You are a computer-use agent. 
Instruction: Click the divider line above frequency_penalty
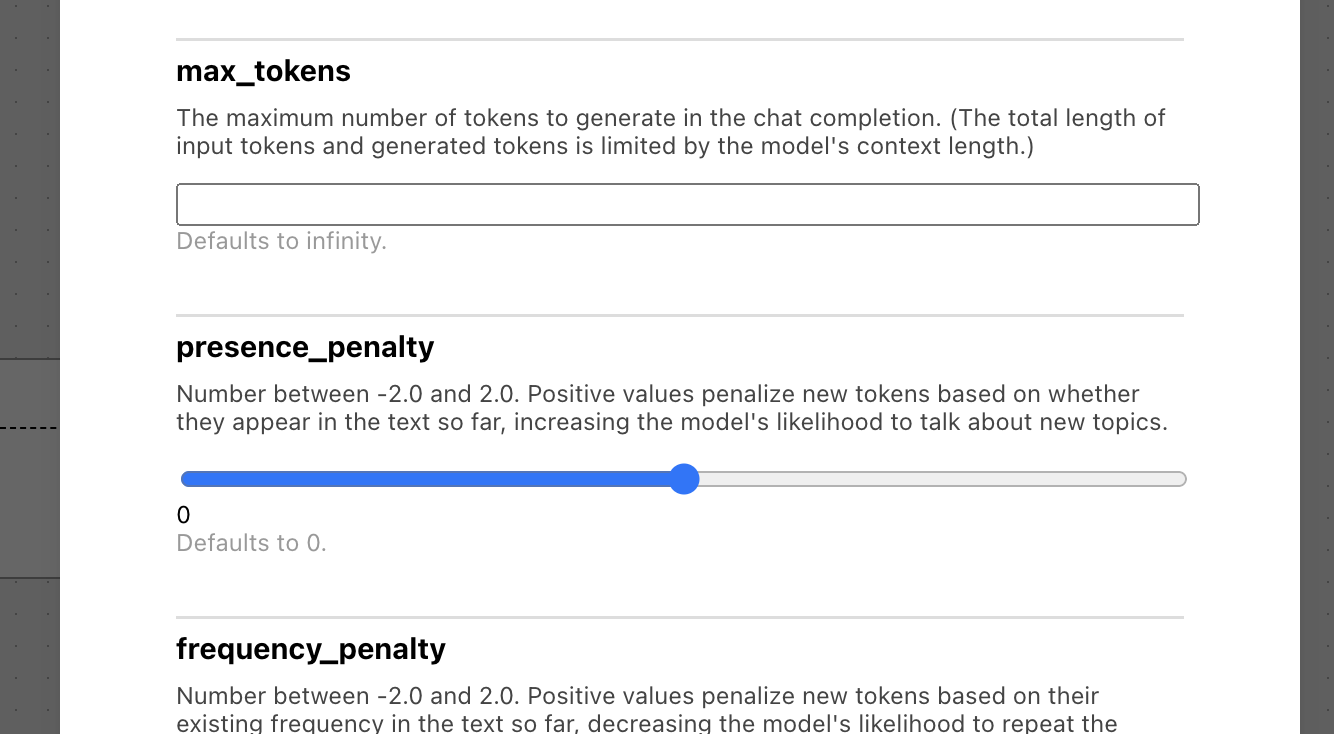pos(680,618)
